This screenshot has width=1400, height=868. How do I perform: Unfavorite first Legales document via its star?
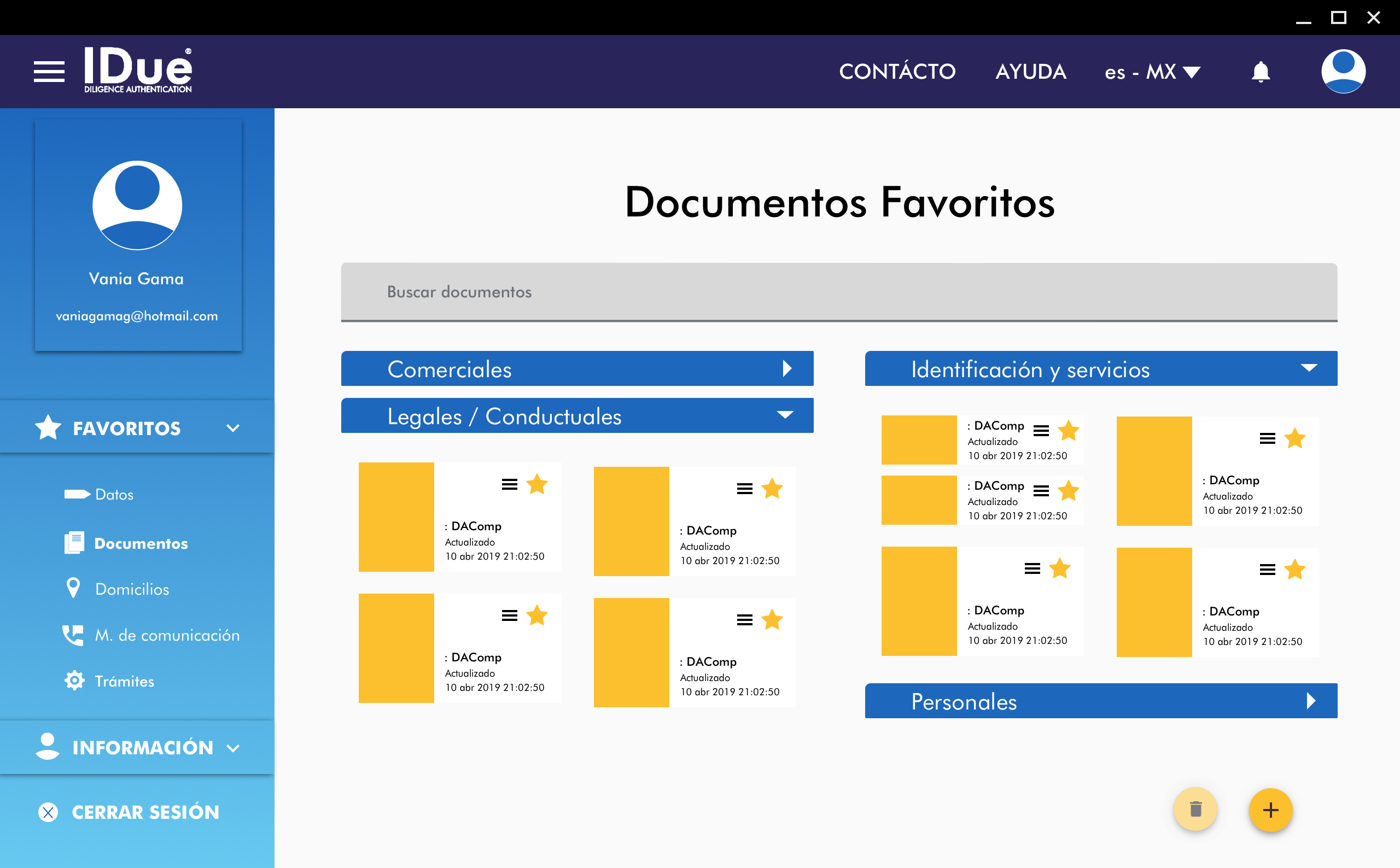(x=537, y=484)
